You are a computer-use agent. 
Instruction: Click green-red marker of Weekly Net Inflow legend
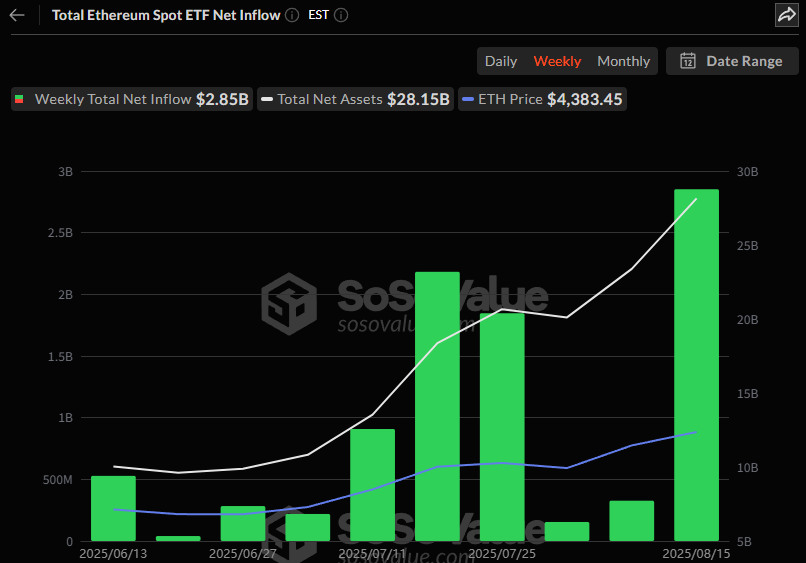tap(19, 100)
